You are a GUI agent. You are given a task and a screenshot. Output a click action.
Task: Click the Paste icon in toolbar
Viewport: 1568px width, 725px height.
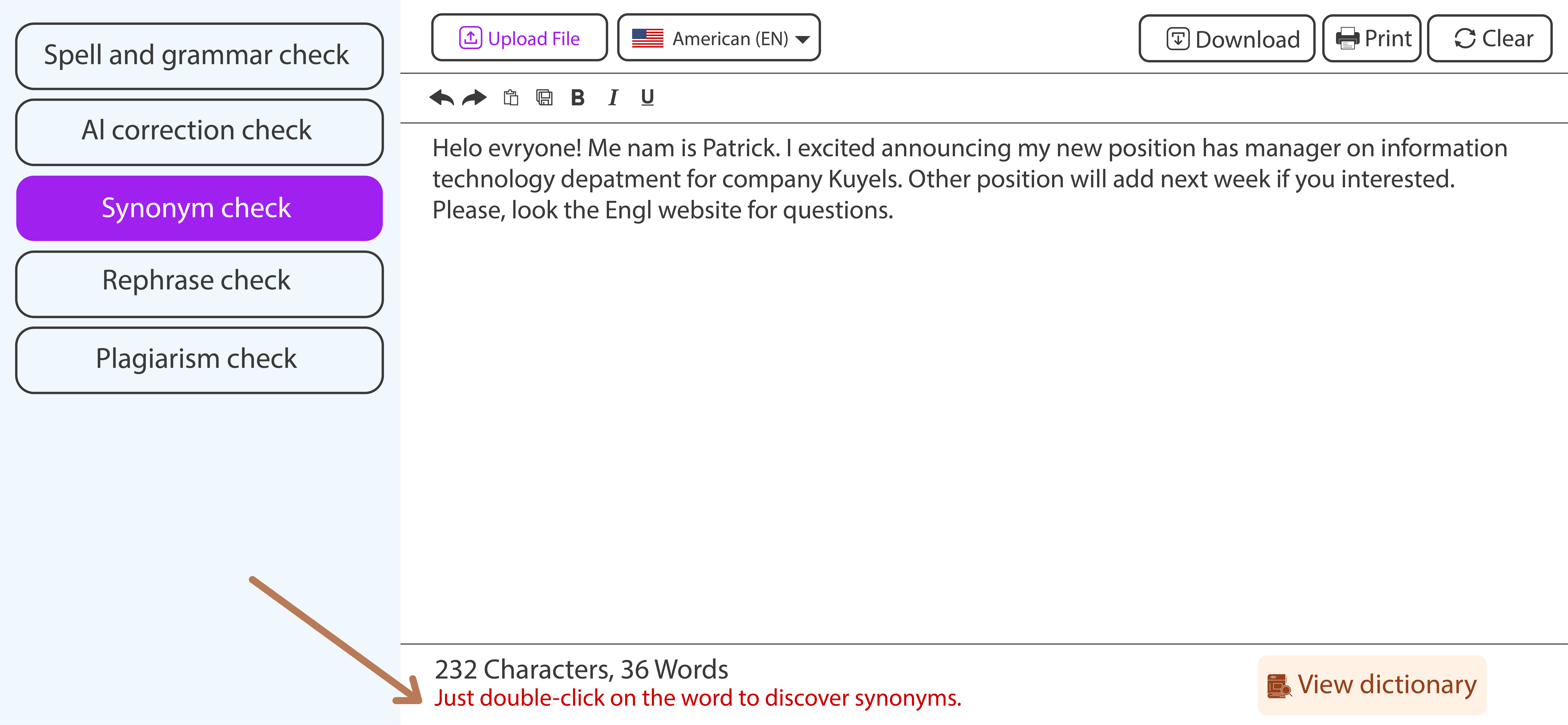click(x=511, y=97)
